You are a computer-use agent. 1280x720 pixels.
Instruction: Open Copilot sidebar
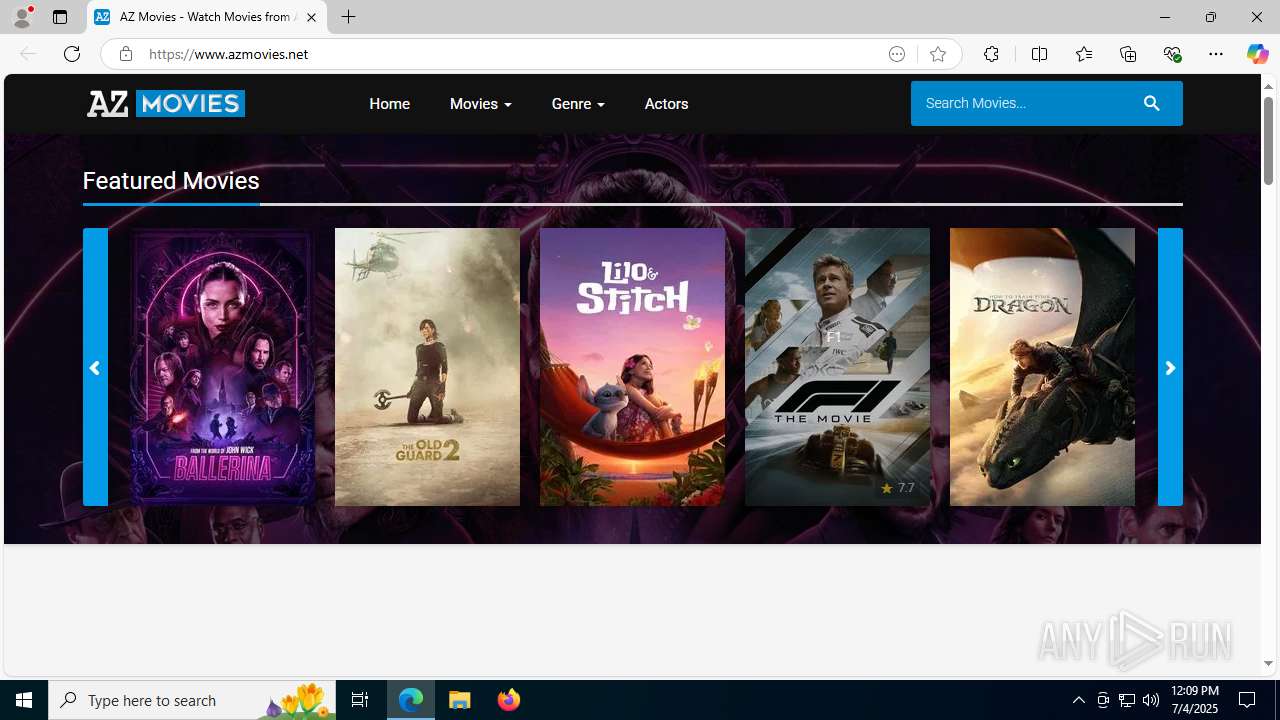click(1257, 54)
